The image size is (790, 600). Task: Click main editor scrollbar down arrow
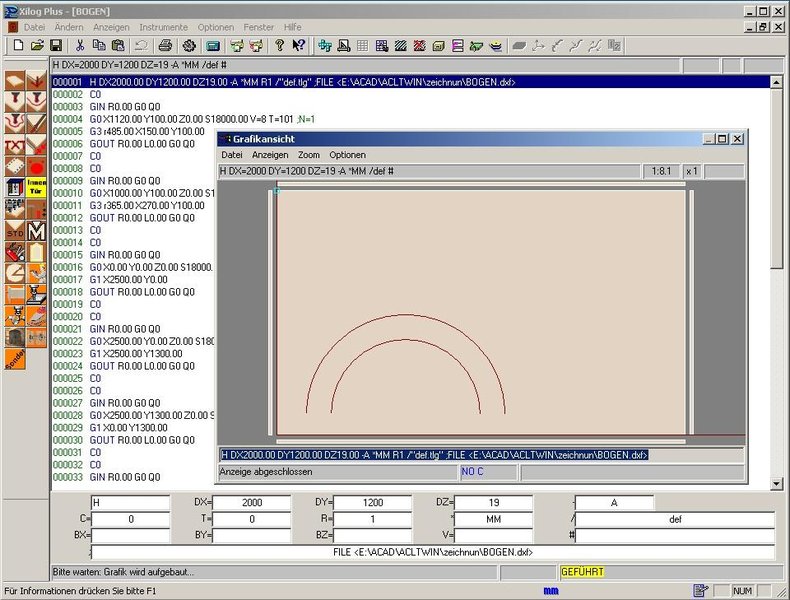point(776,484)
